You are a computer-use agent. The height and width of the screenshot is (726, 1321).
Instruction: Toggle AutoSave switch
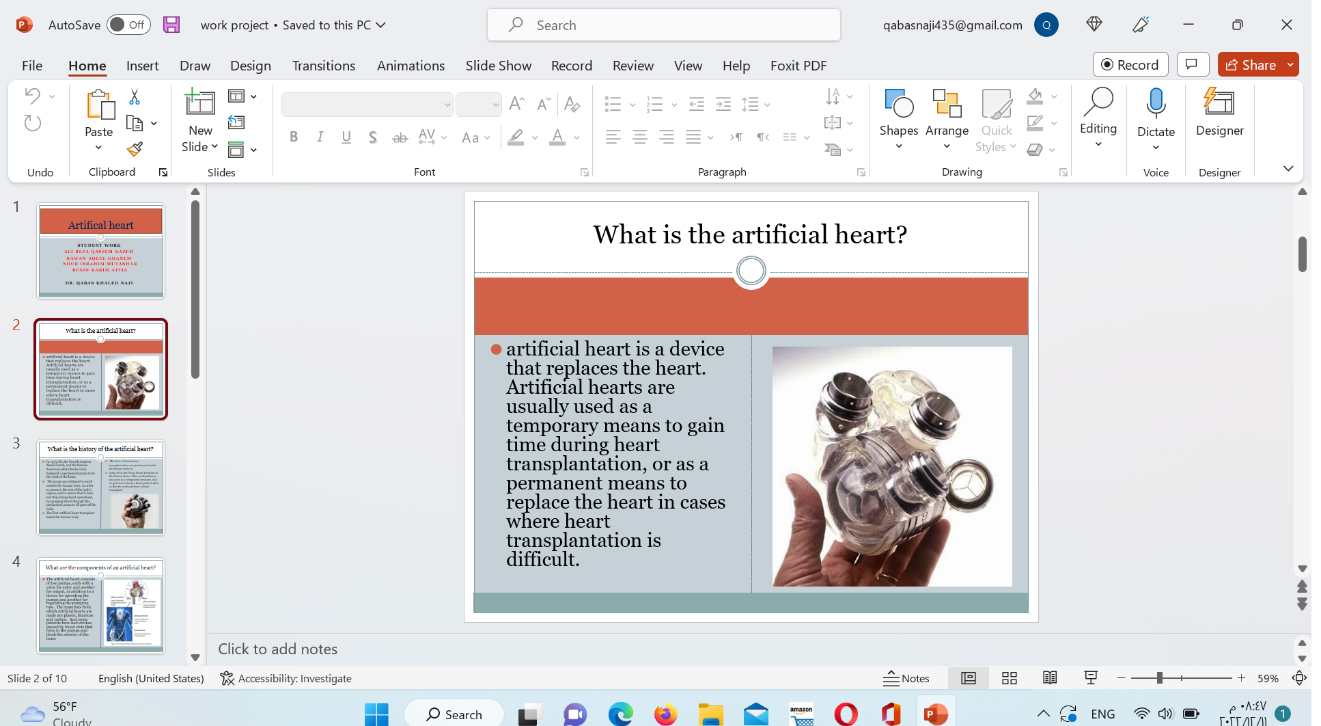pos(128,25)
